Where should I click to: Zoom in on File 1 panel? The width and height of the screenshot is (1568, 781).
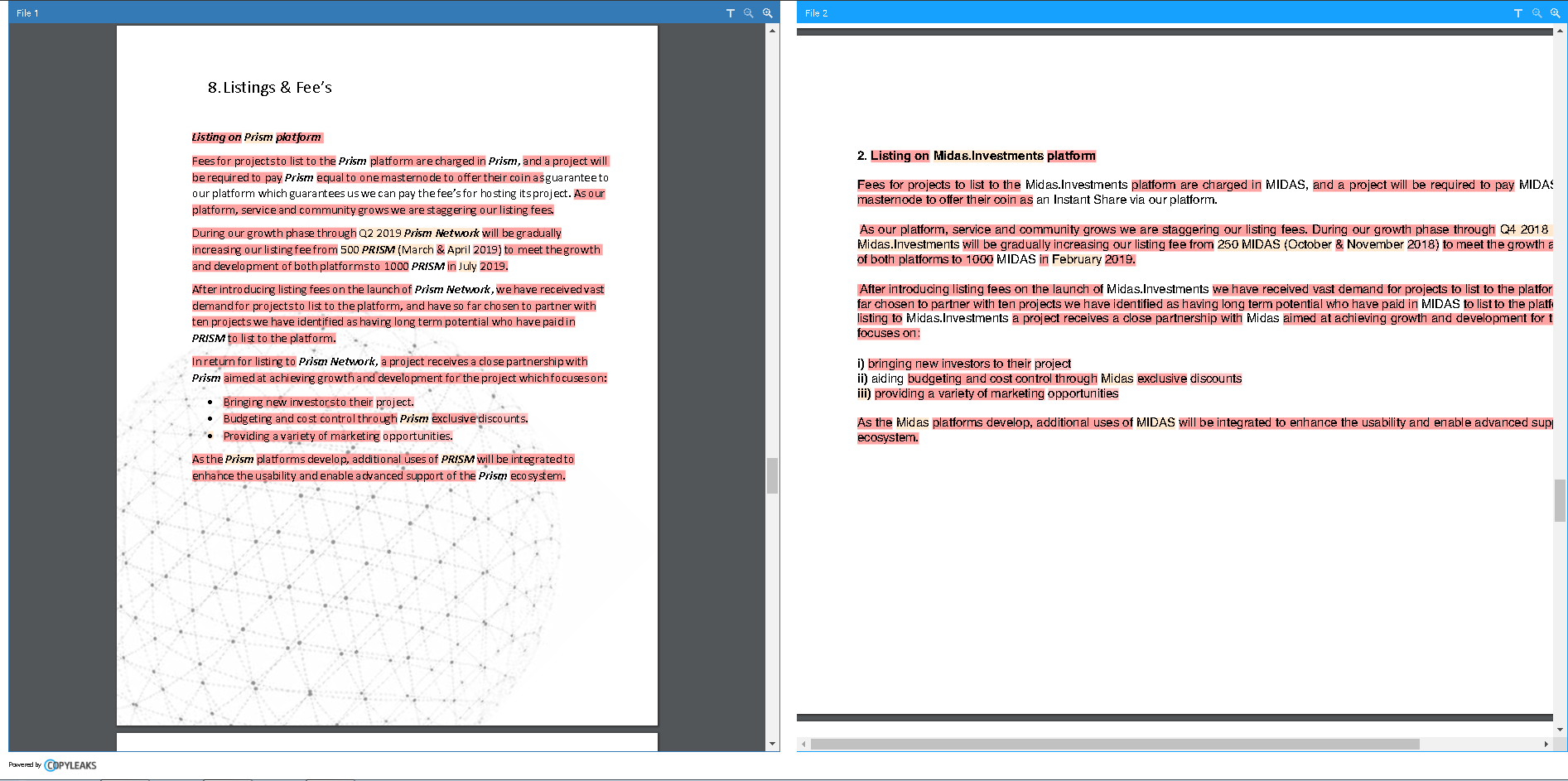[768, 13]
